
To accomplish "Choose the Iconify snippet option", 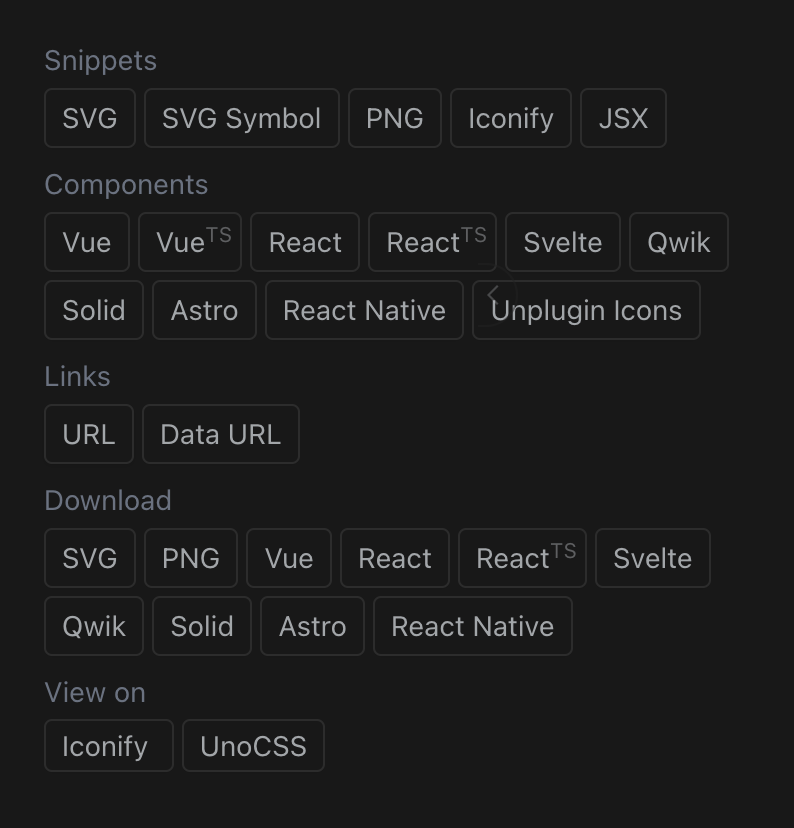I will coord(511,118).
